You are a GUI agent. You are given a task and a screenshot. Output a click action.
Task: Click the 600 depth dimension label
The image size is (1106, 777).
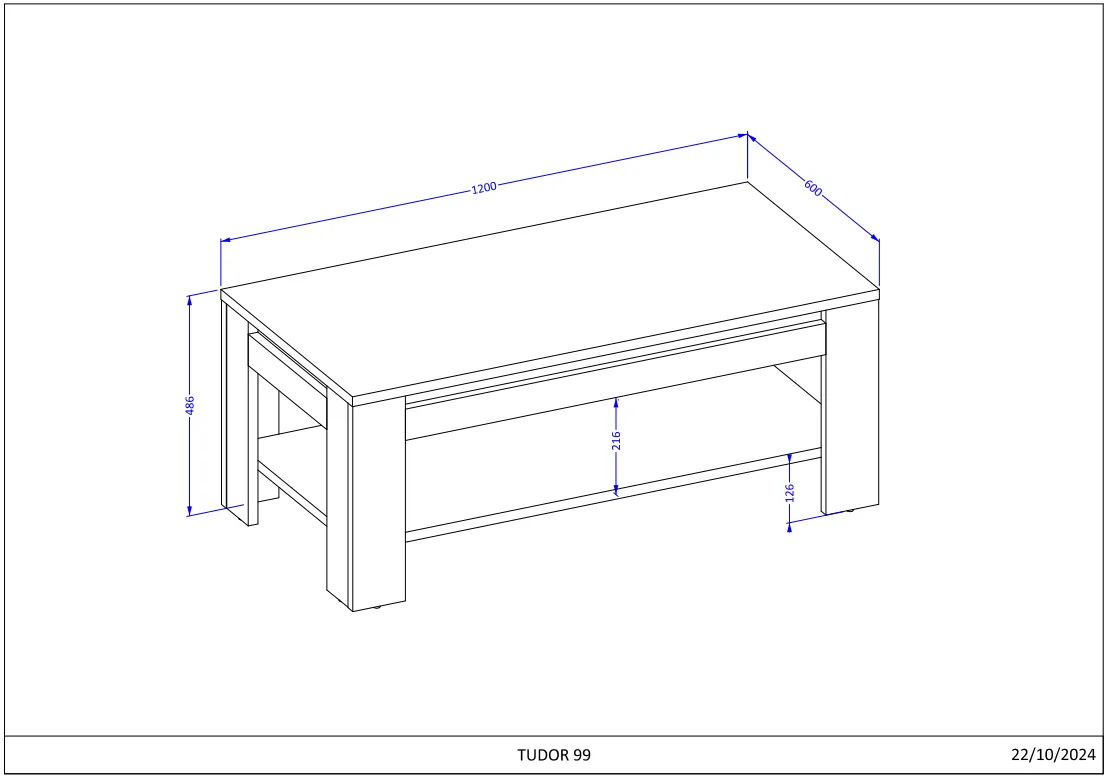pos(813,188)
